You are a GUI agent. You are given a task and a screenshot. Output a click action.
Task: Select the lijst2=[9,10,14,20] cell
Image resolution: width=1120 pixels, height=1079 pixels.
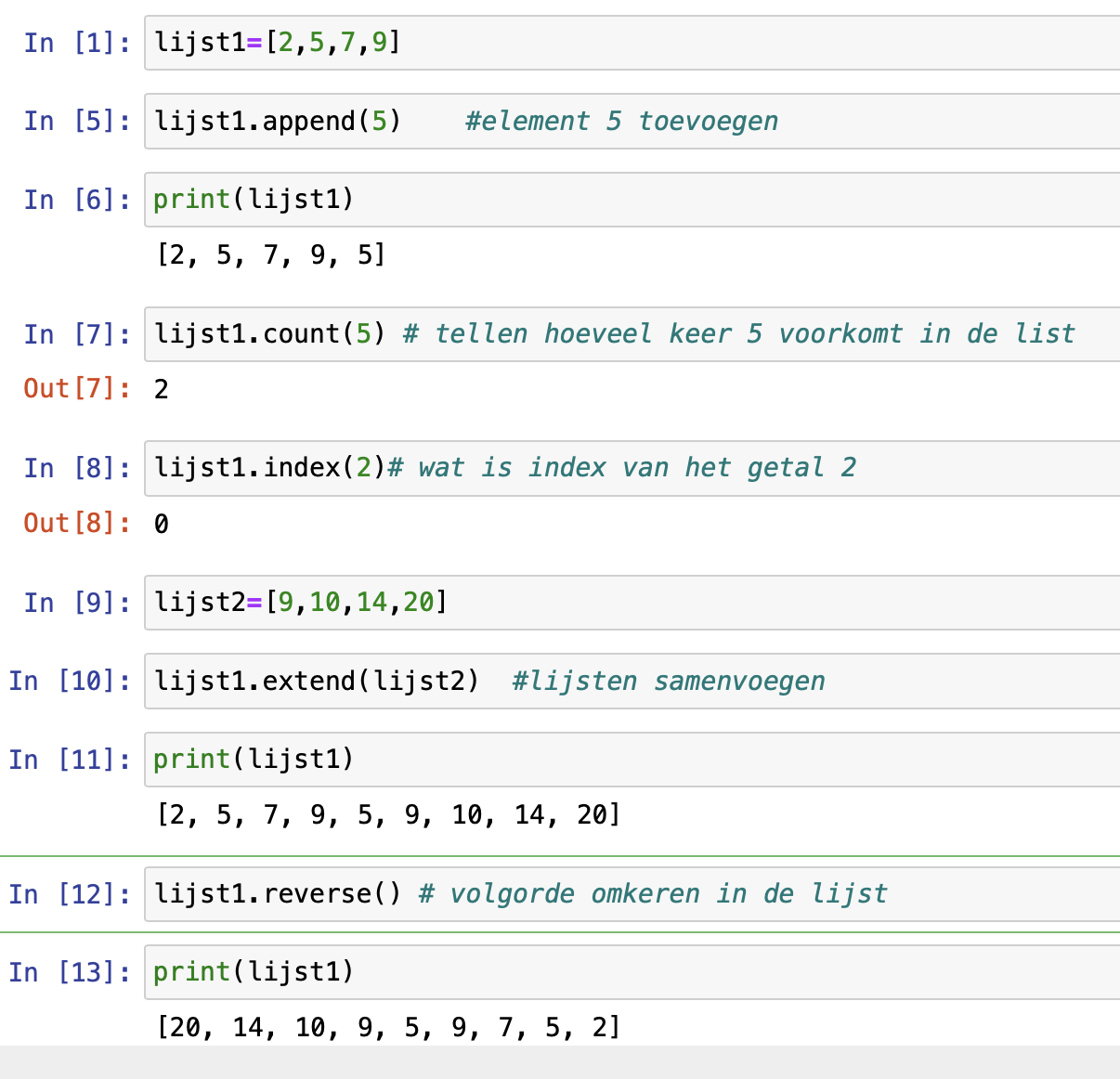[x=632, y=603]
